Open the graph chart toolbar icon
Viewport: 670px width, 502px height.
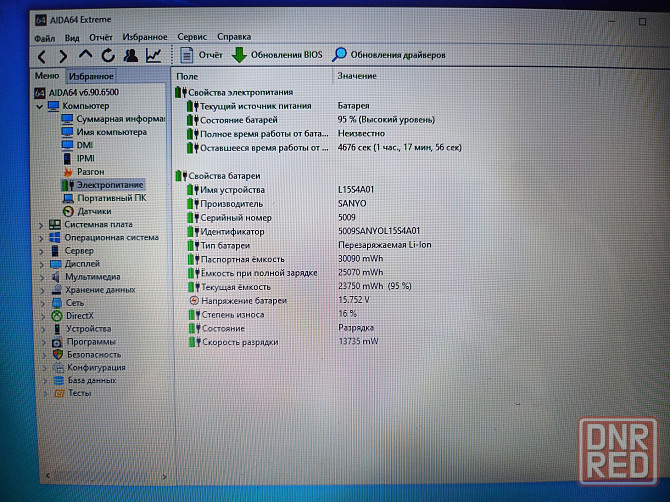click(154, 55)
